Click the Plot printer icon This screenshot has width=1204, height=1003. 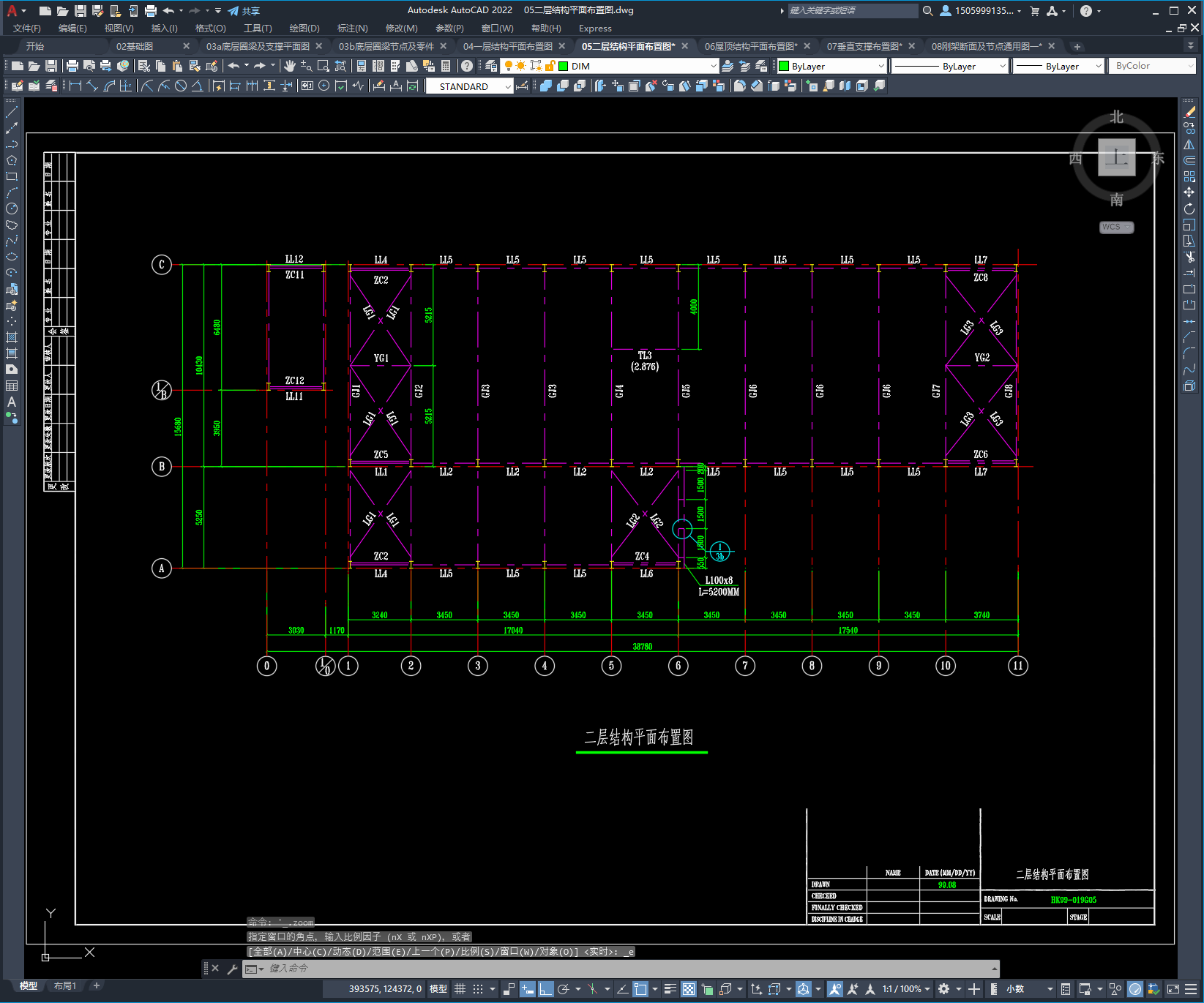tap(72, 66)
